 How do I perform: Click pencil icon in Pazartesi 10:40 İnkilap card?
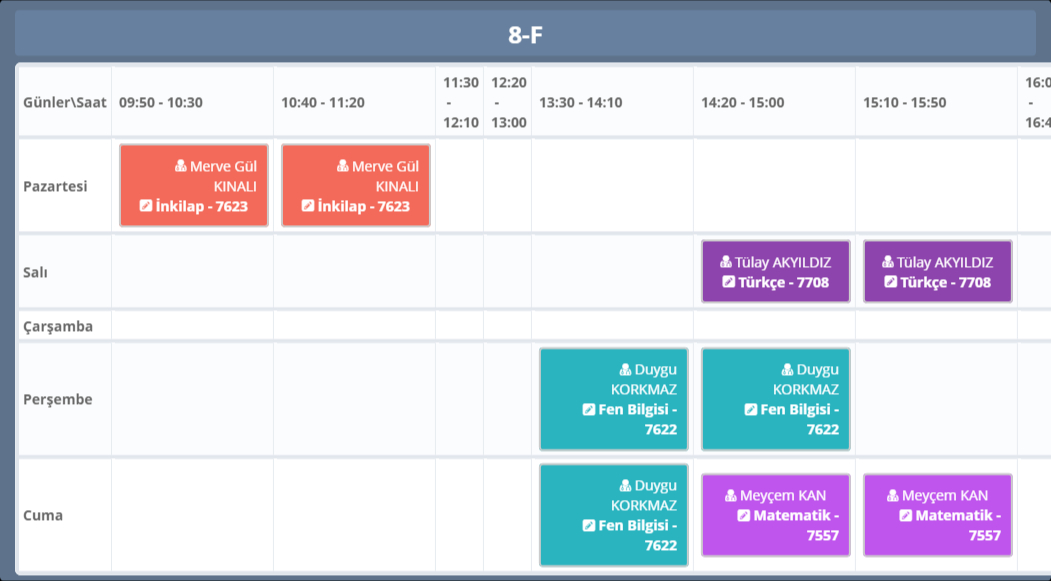[308, 206]
